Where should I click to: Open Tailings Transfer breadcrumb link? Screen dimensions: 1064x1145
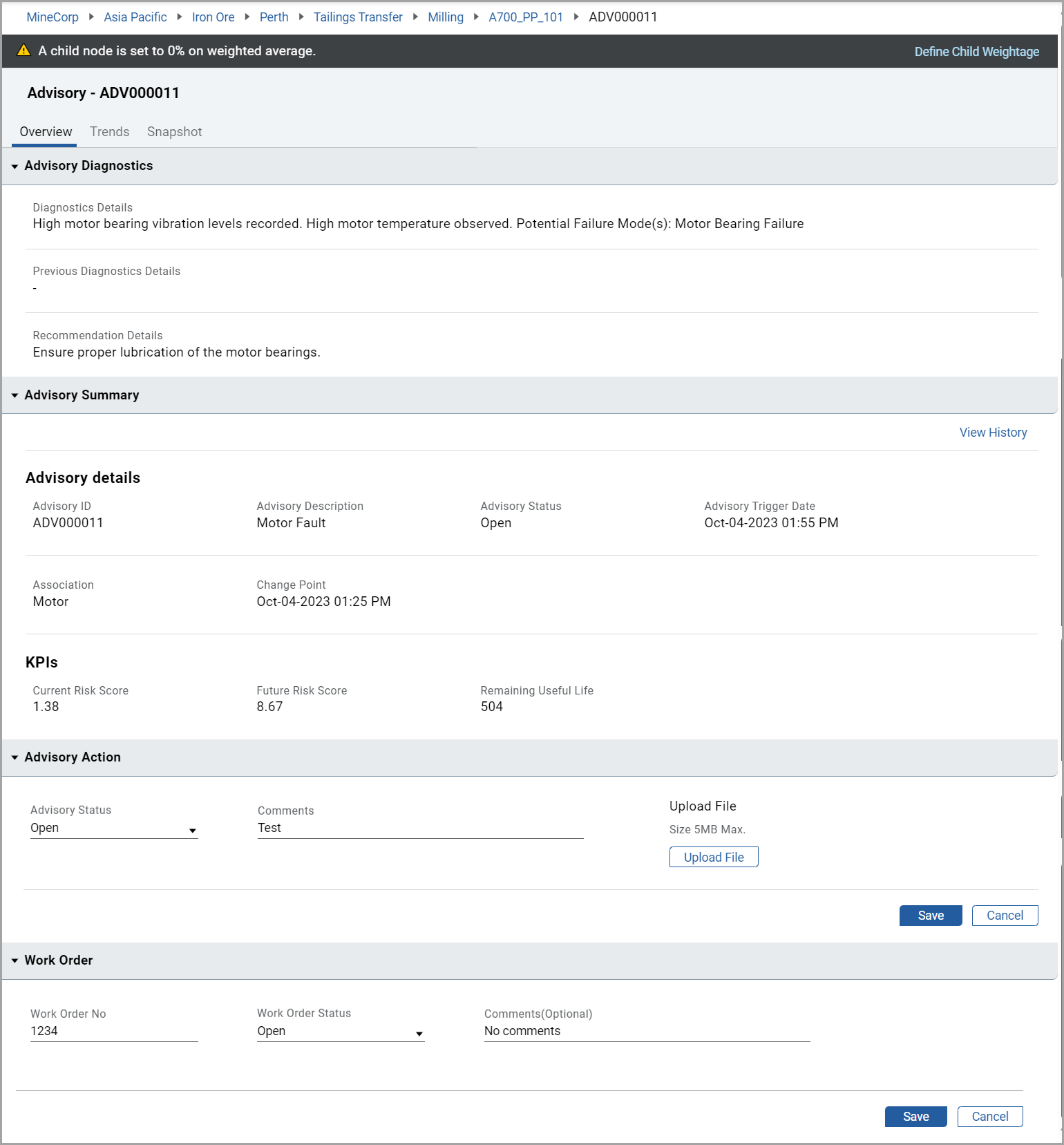click(358, 17)
